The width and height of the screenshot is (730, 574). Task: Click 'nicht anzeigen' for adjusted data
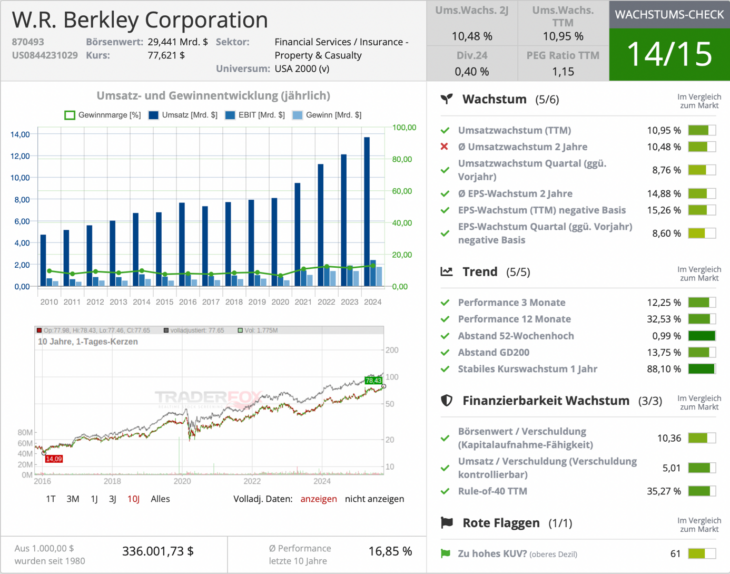coord(375,498)
